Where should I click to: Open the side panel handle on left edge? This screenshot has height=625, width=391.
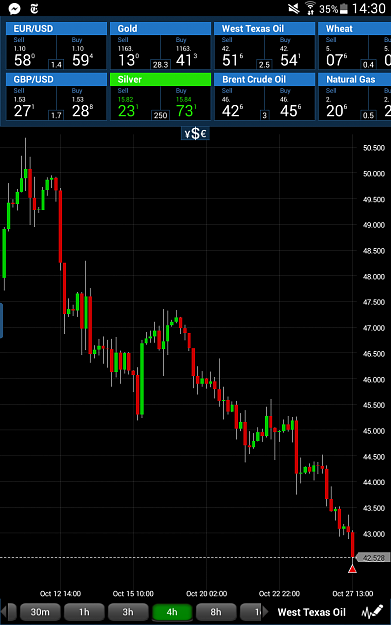point(1,320)
